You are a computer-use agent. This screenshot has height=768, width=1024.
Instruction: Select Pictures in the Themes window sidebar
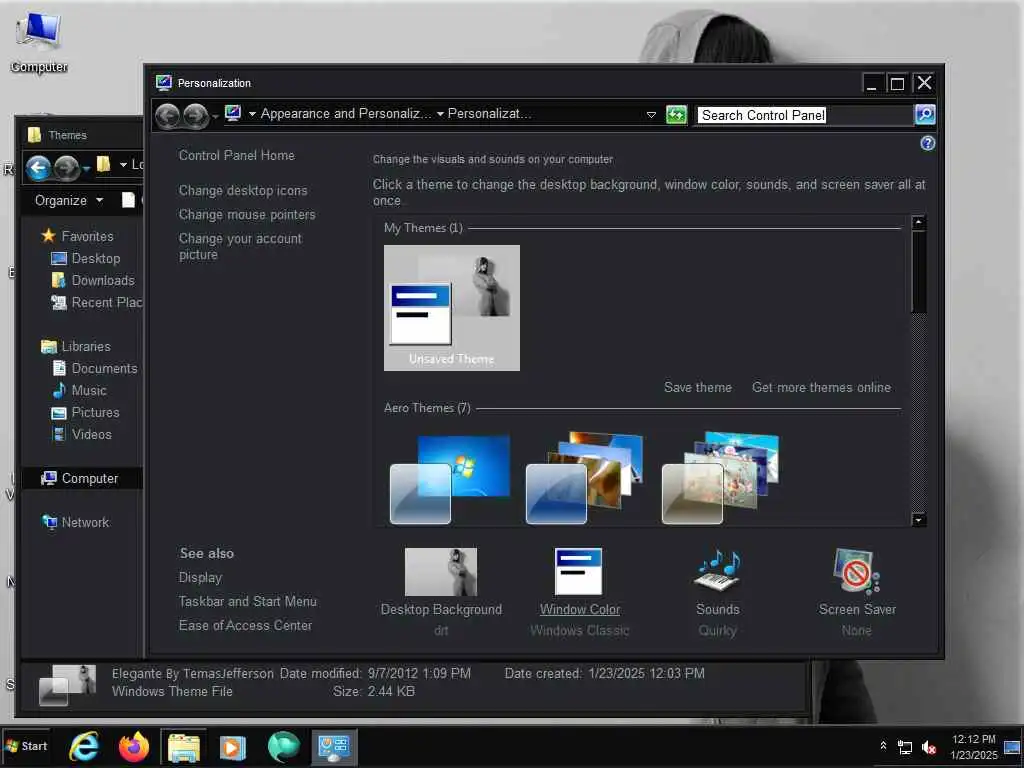pos(85,413)
